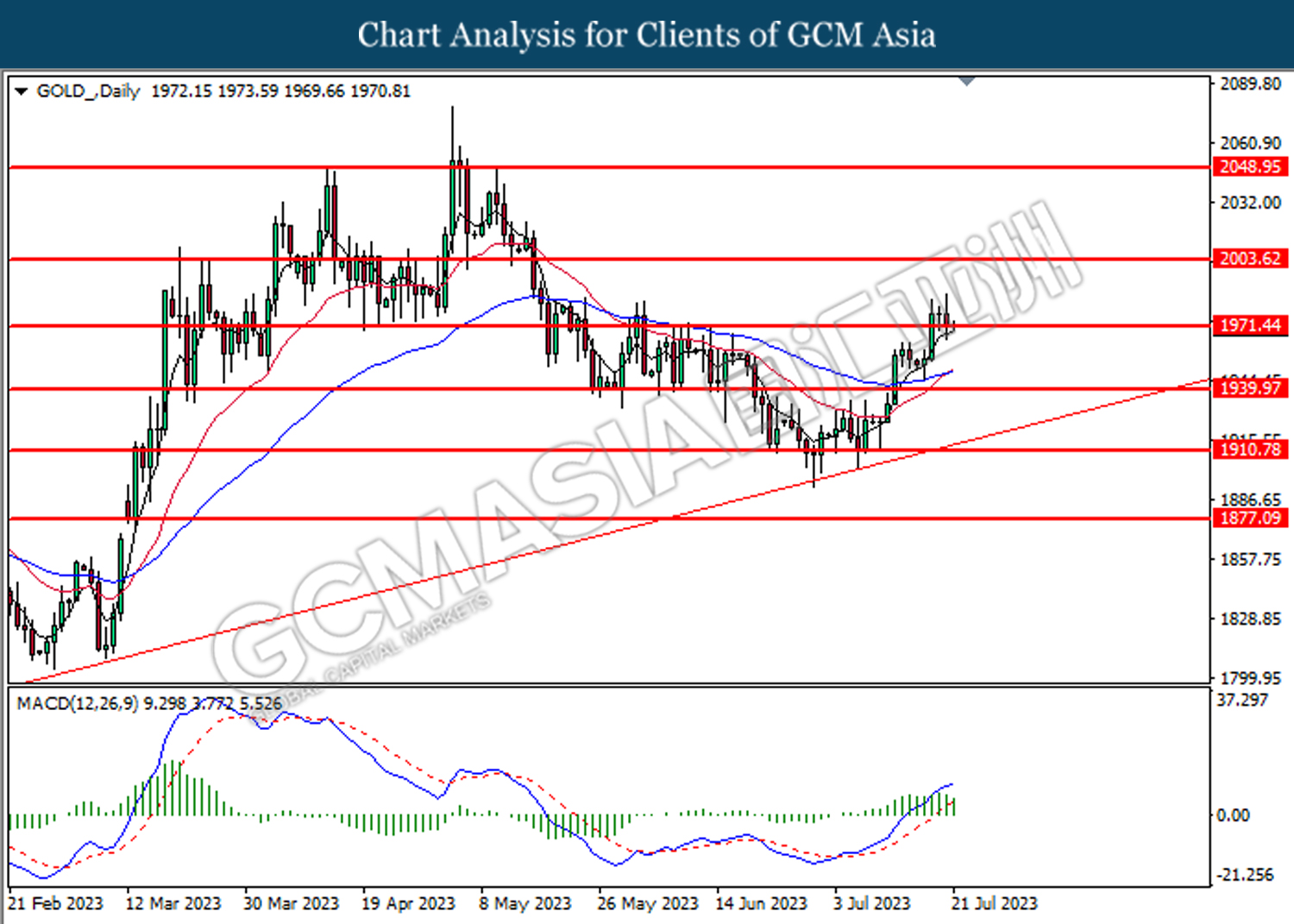The width and height of the screenshot is (1294, 924).
Task: Click the 8 May 2023 date label
Action: pos(525,904)
